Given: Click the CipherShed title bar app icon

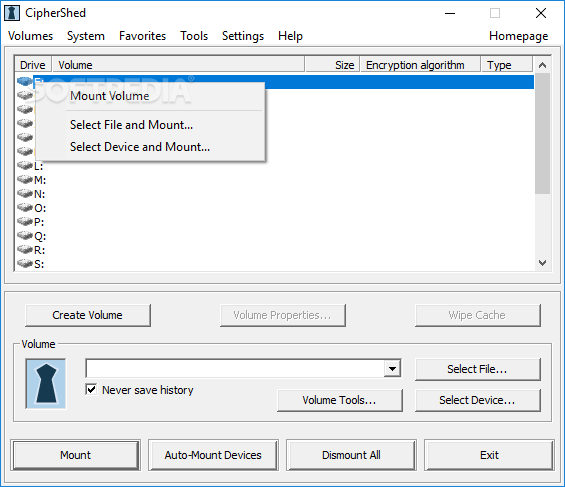Looking at the screenshot, I should pyautogui.click(x=12, y=13).
